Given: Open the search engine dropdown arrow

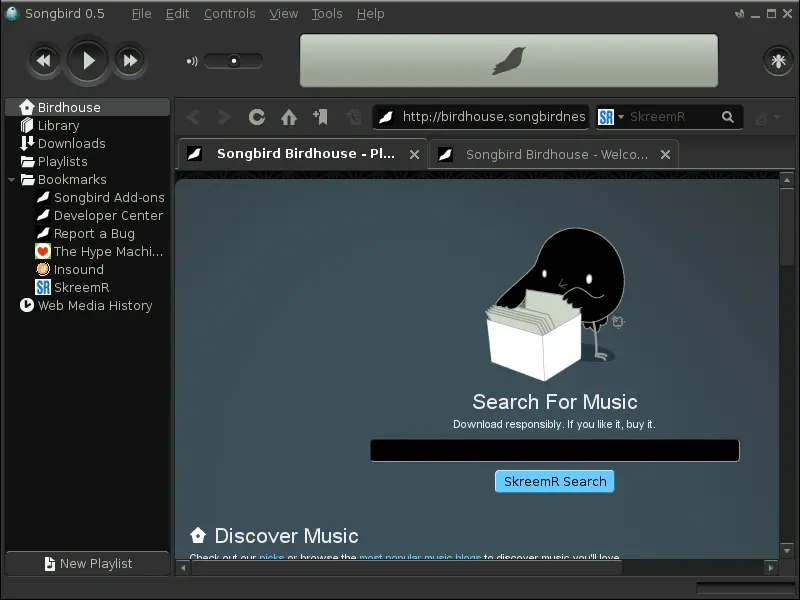Looking at the screenshot, I should [x=621, y=117].
